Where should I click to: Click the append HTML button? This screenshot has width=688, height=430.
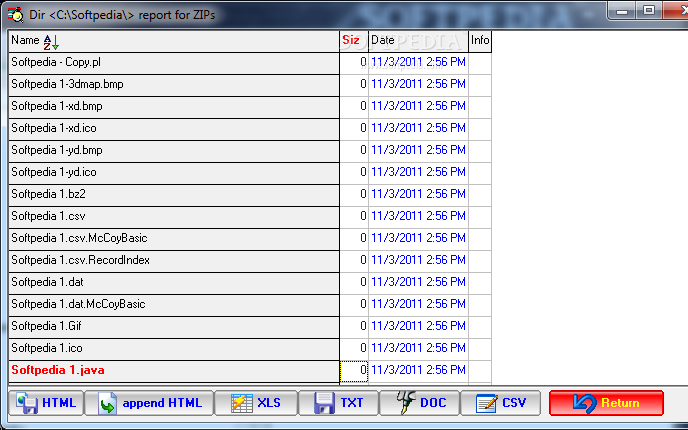[x=149, y=402]
